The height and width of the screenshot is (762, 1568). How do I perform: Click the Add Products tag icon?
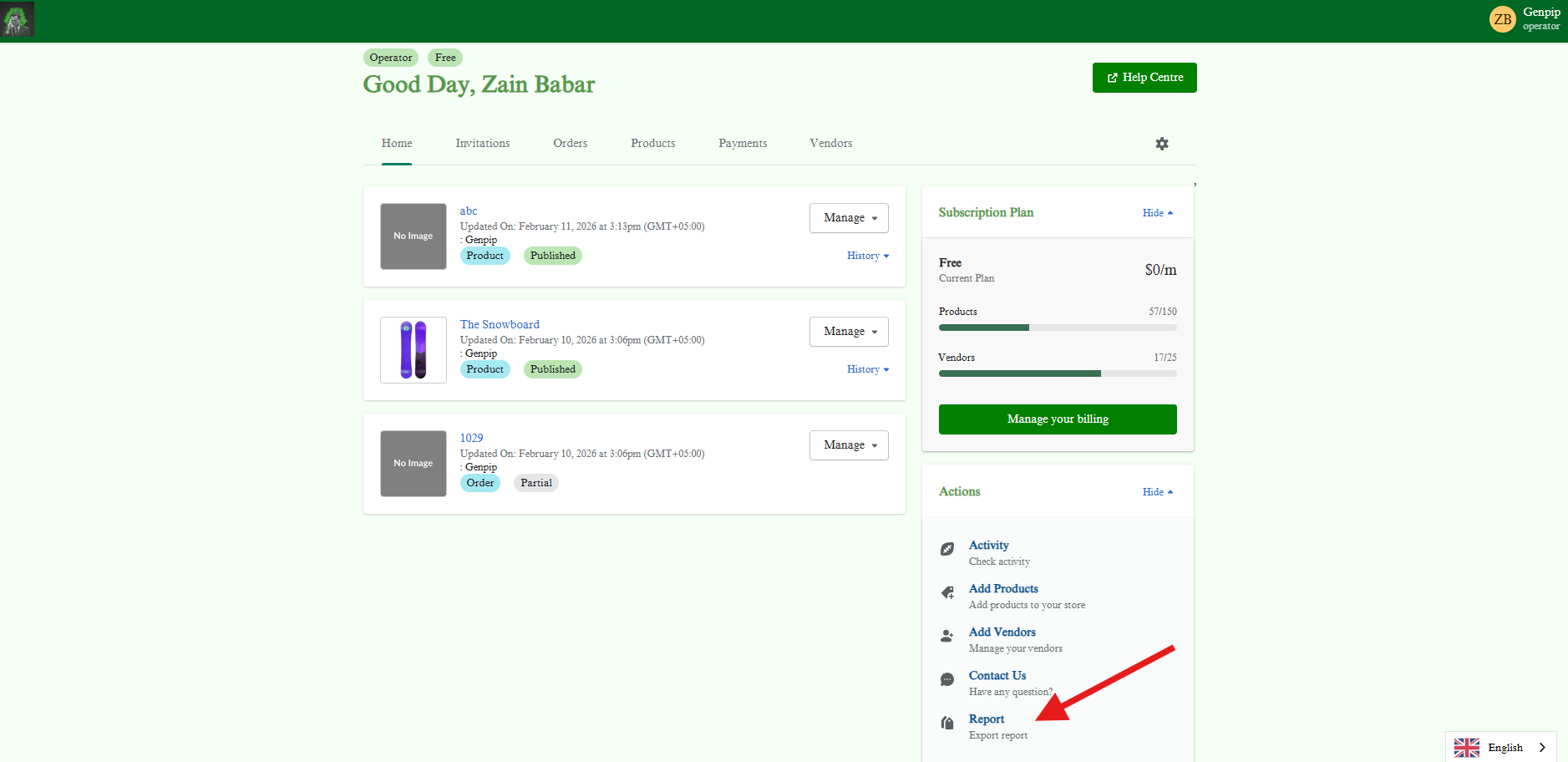947,592
